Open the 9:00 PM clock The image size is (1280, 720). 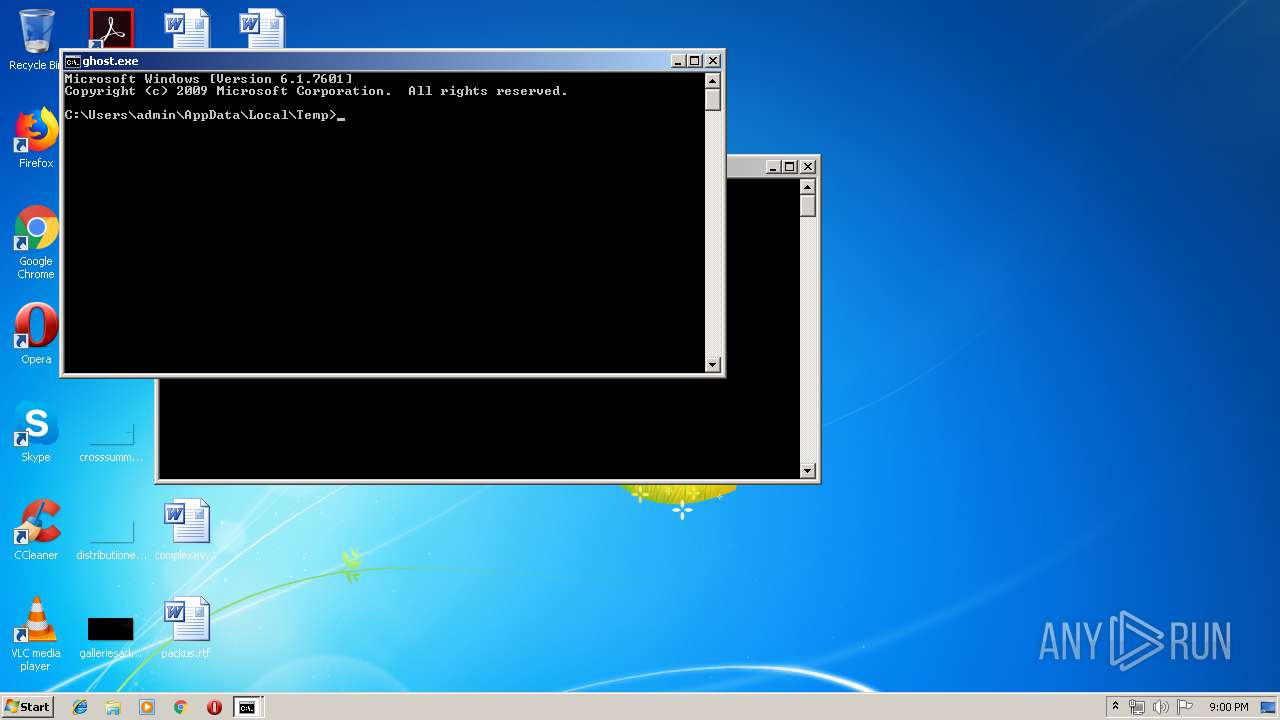click(1228, 707)
